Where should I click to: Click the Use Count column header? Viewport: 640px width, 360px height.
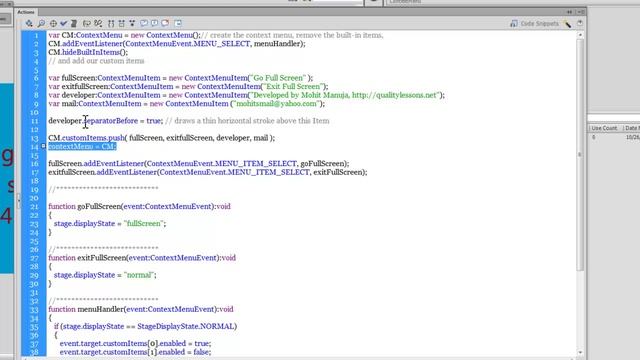click(604, 128)
